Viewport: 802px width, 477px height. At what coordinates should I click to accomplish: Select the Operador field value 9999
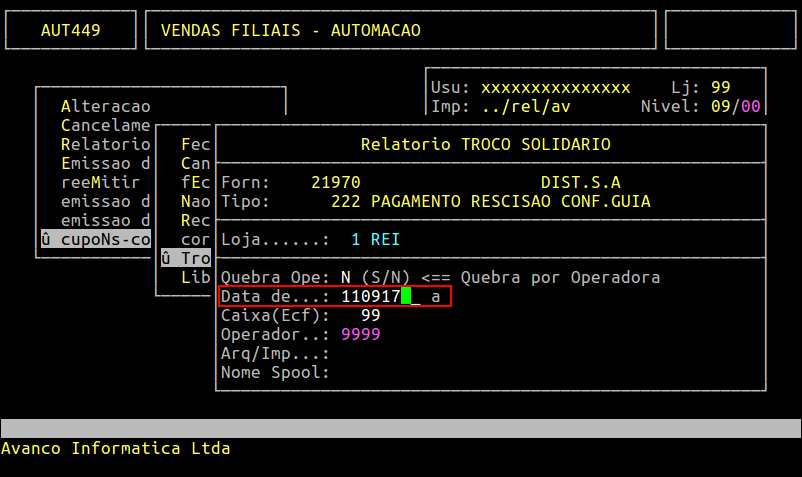pyautogui.click(x=360, y=335)
